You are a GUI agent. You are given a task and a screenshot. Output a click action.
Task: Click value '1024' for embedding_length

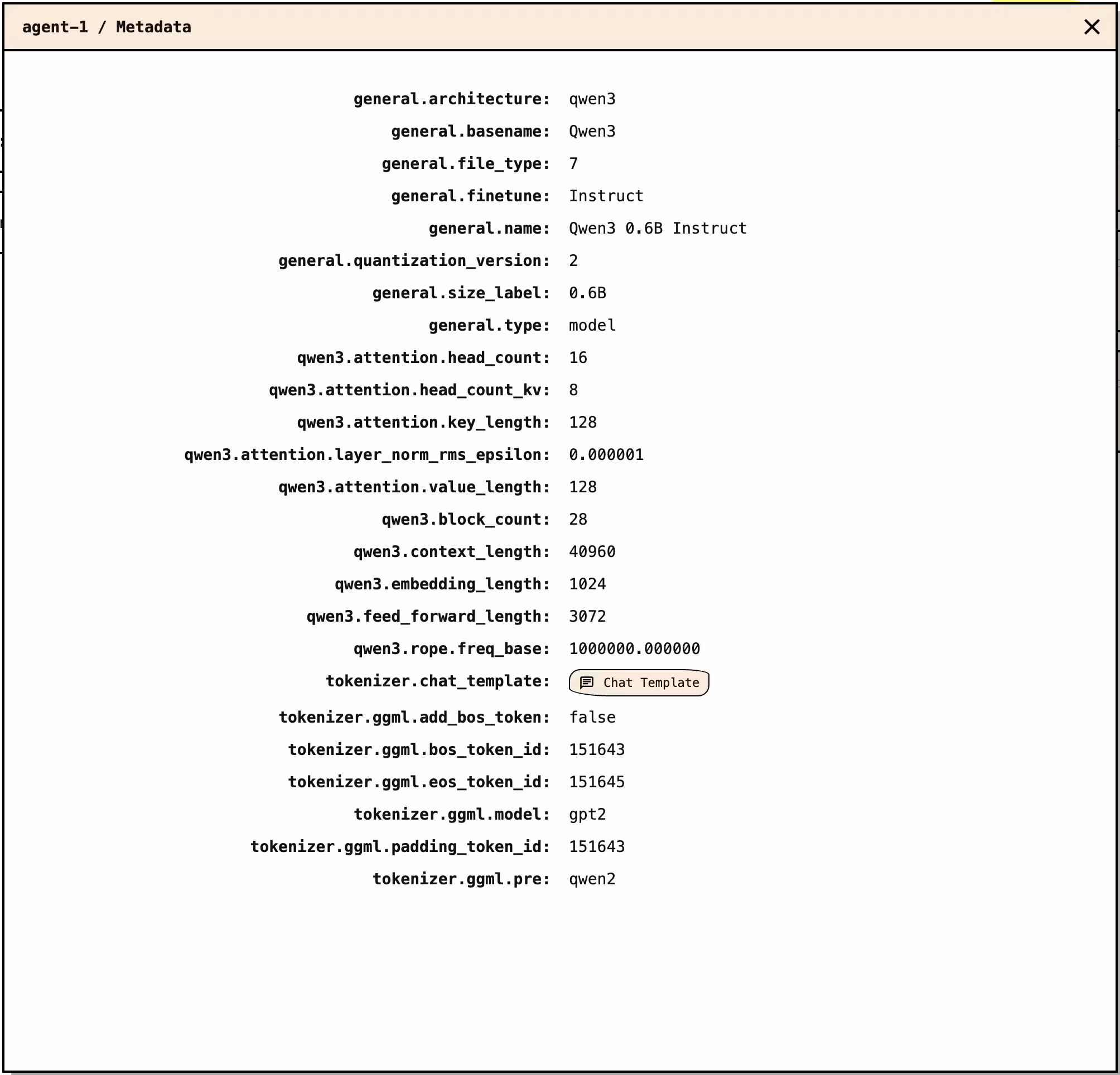pyautogui.click(x=587, y=584)
